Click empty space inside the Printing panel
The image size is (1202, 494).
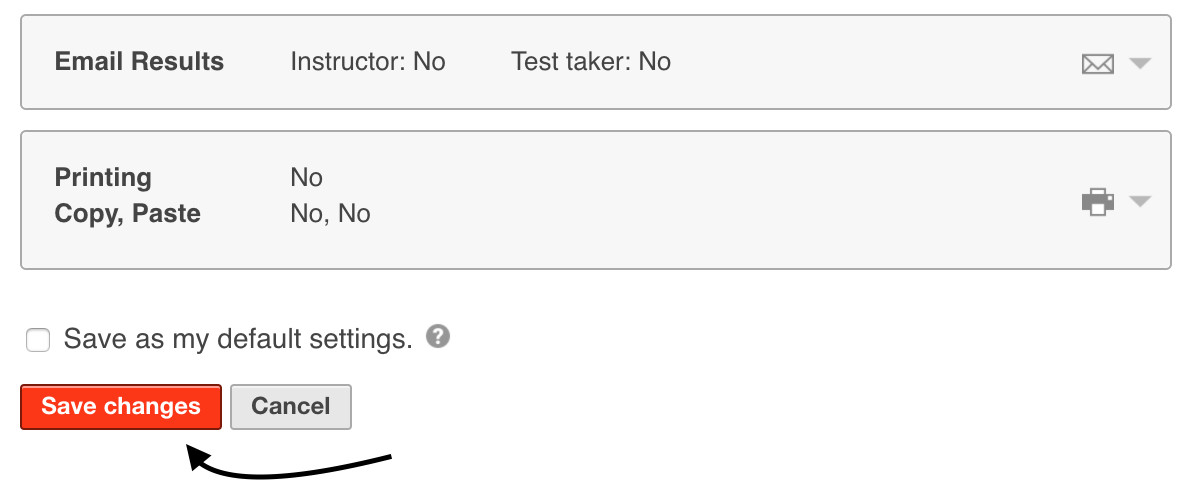tap(700, 198)
